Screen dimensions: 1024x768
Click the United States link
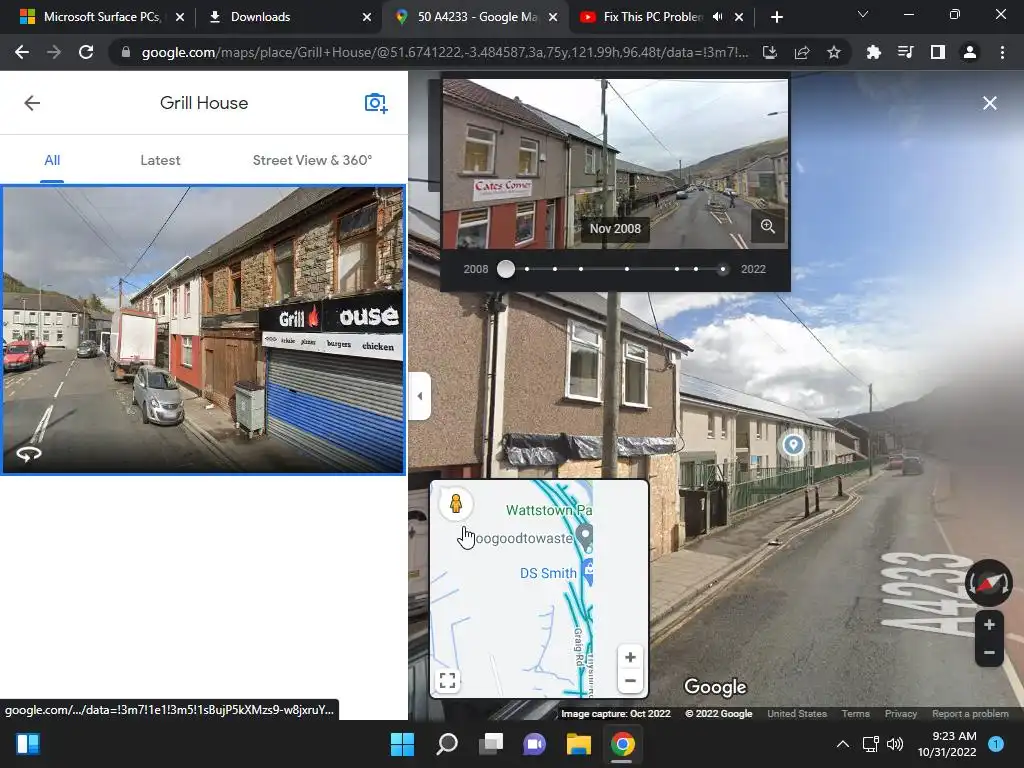click(x=797, y=714)
